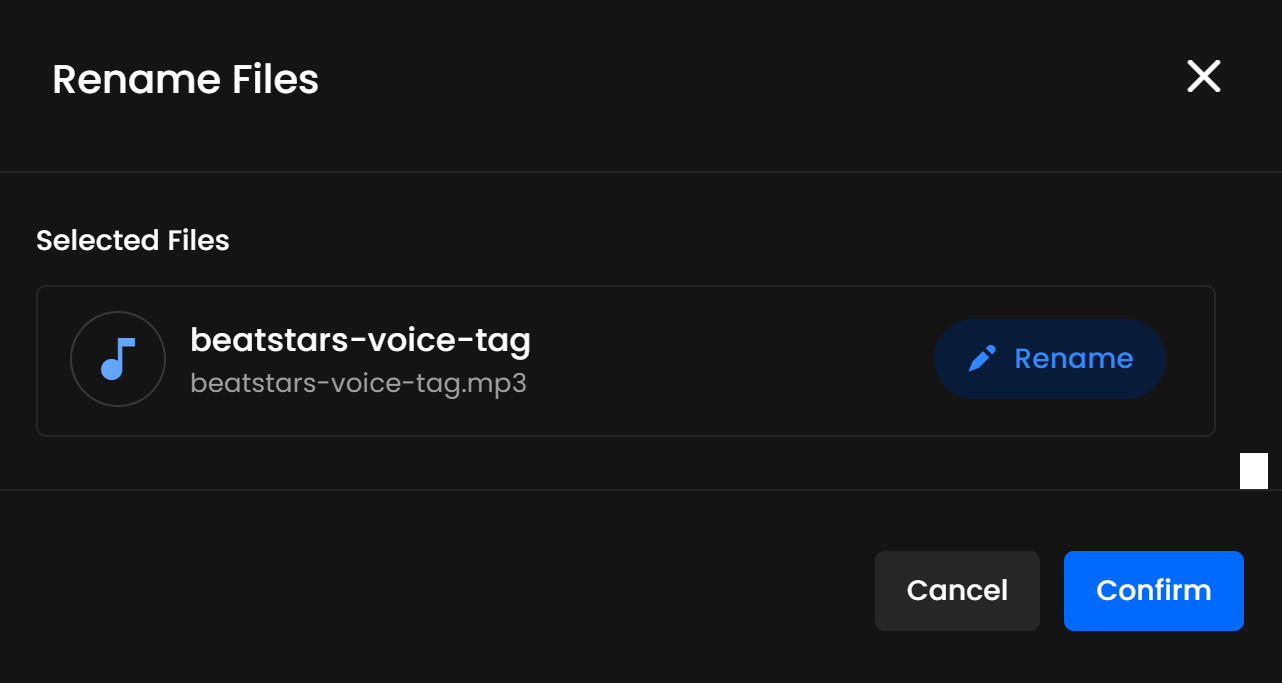
Task: Click the word Files in dialog title
Action: tap(275, 79)
